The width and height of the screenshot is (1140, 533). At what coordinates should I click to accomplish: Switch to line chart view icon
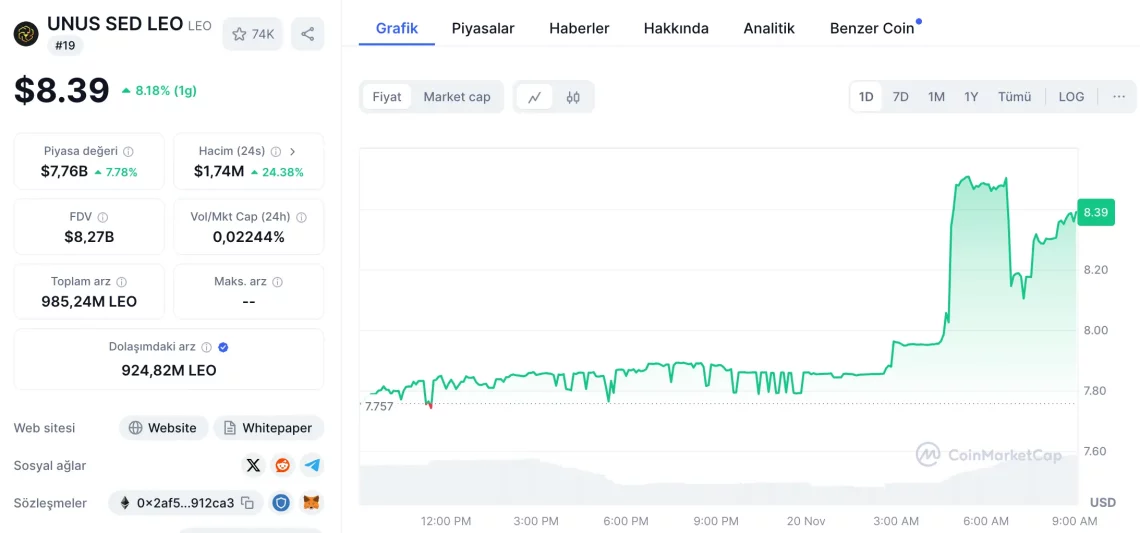[x=535, y=97]
